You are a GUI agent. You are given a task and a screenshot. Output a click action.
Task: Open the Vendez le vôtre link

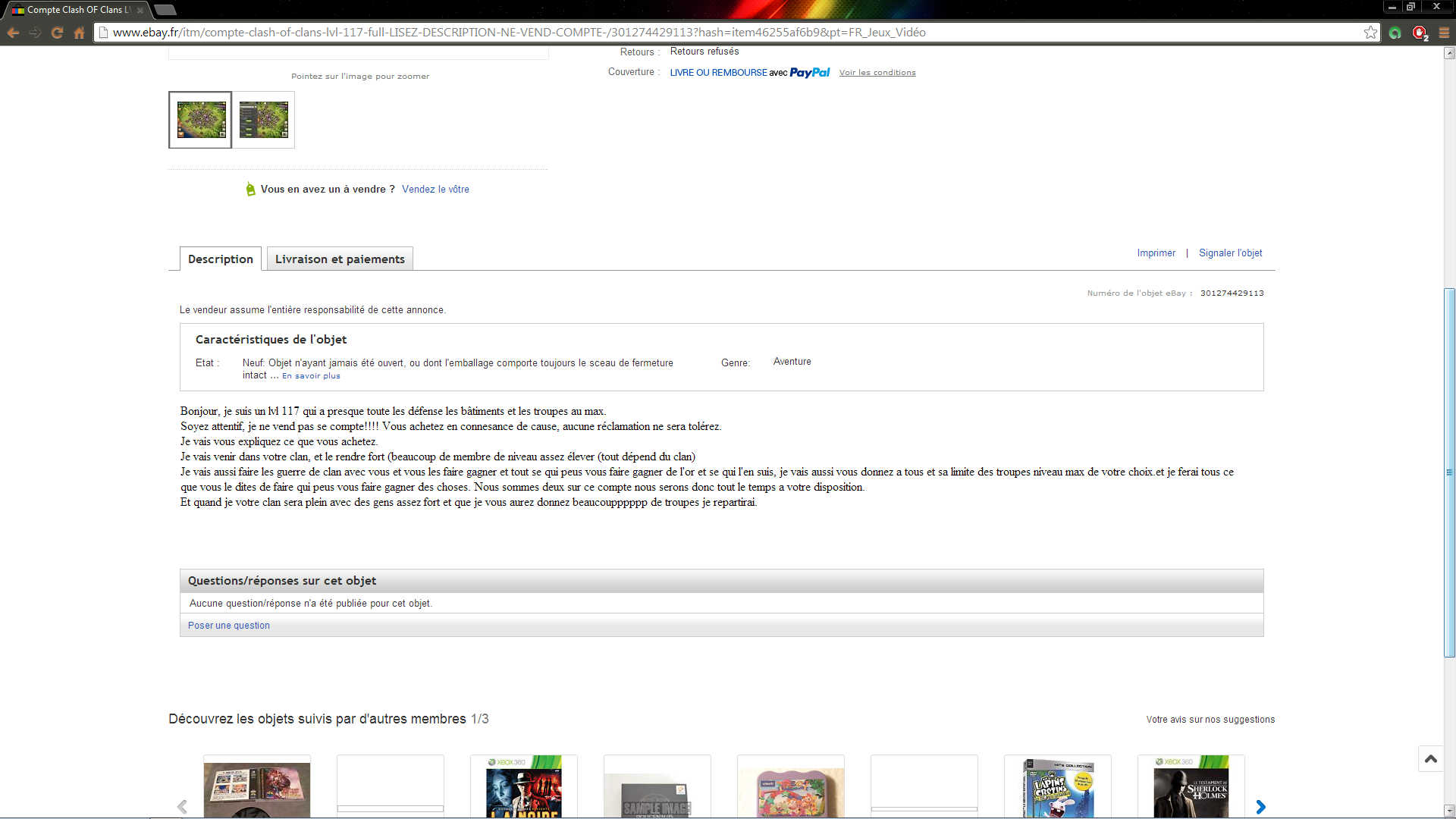(435, 189)
